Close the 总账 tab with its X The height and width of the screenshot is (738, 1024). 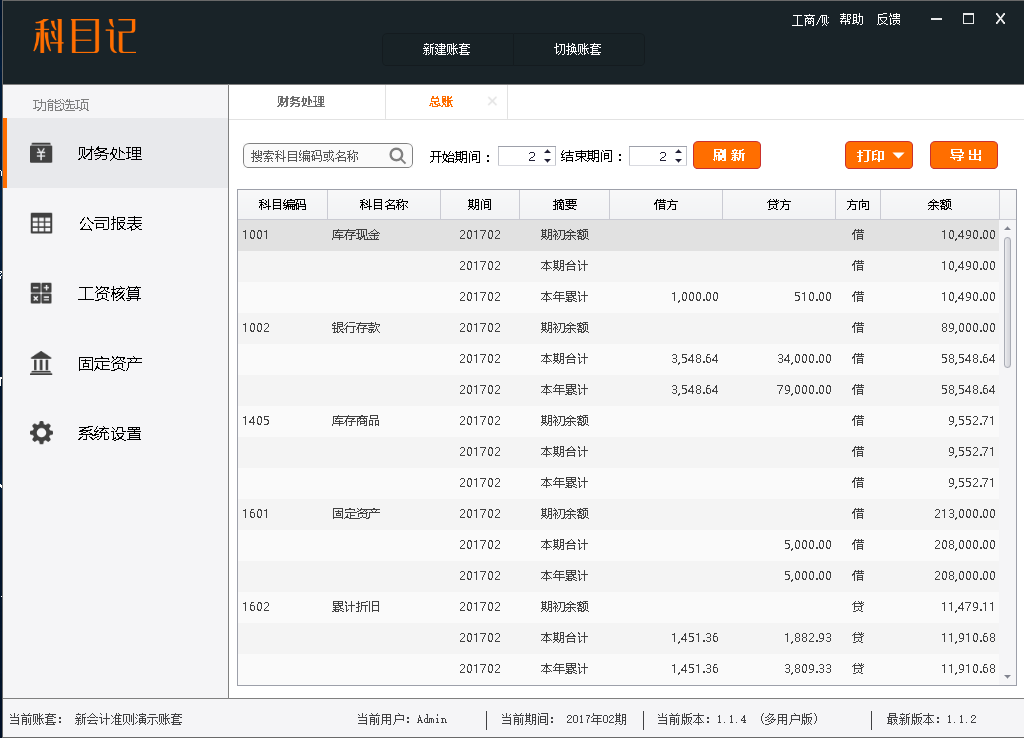[x=492, y=101]
